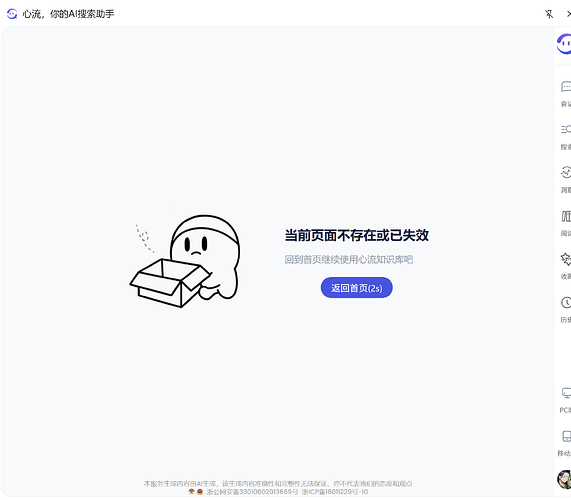Open the 历史 history clock icon
The width and height of the screenshot is (571, 500).
click(566, 302)
